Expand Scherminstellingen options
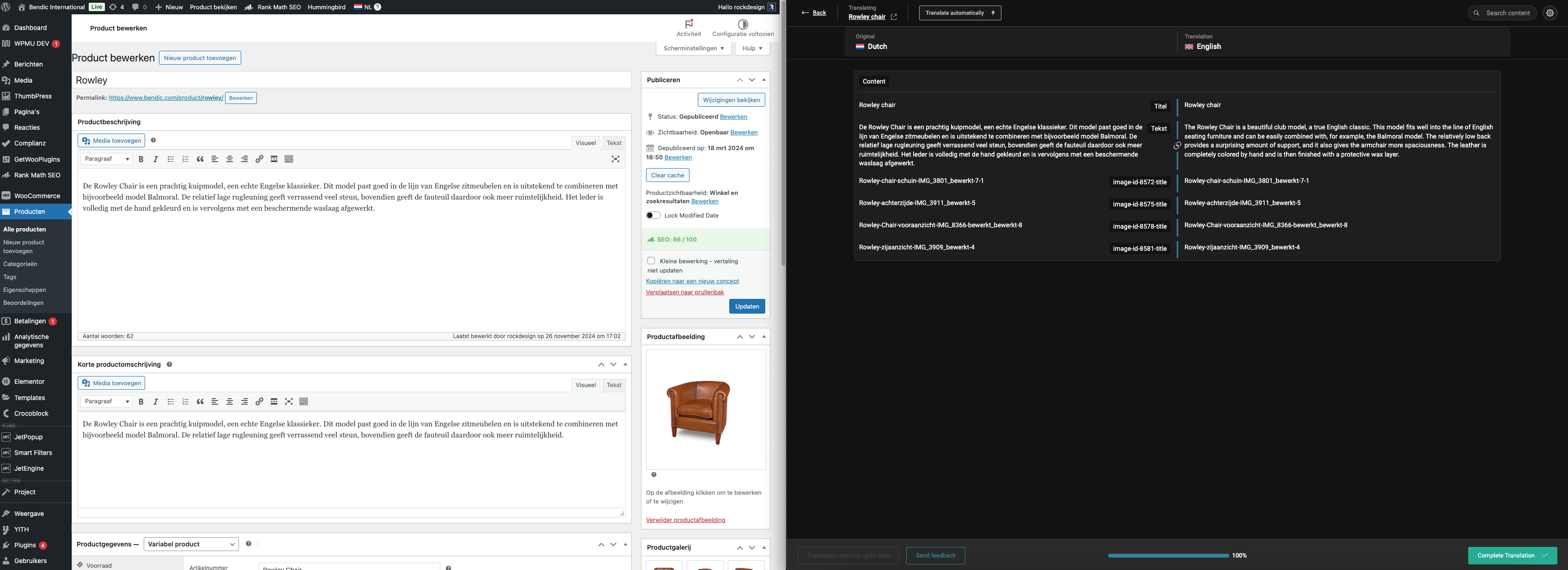1568x570 pixels. pyautogui.click(x=693, y=48)
